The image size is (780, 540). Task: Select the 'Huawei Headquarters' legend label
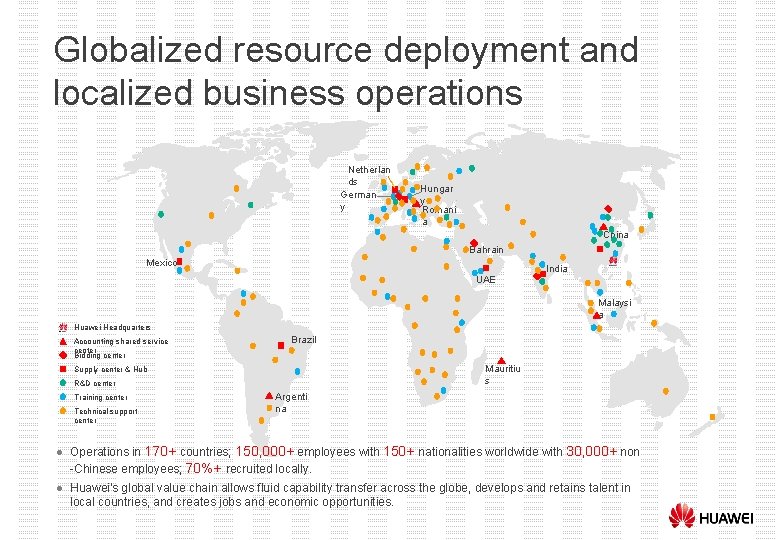(x=112, y=327)
